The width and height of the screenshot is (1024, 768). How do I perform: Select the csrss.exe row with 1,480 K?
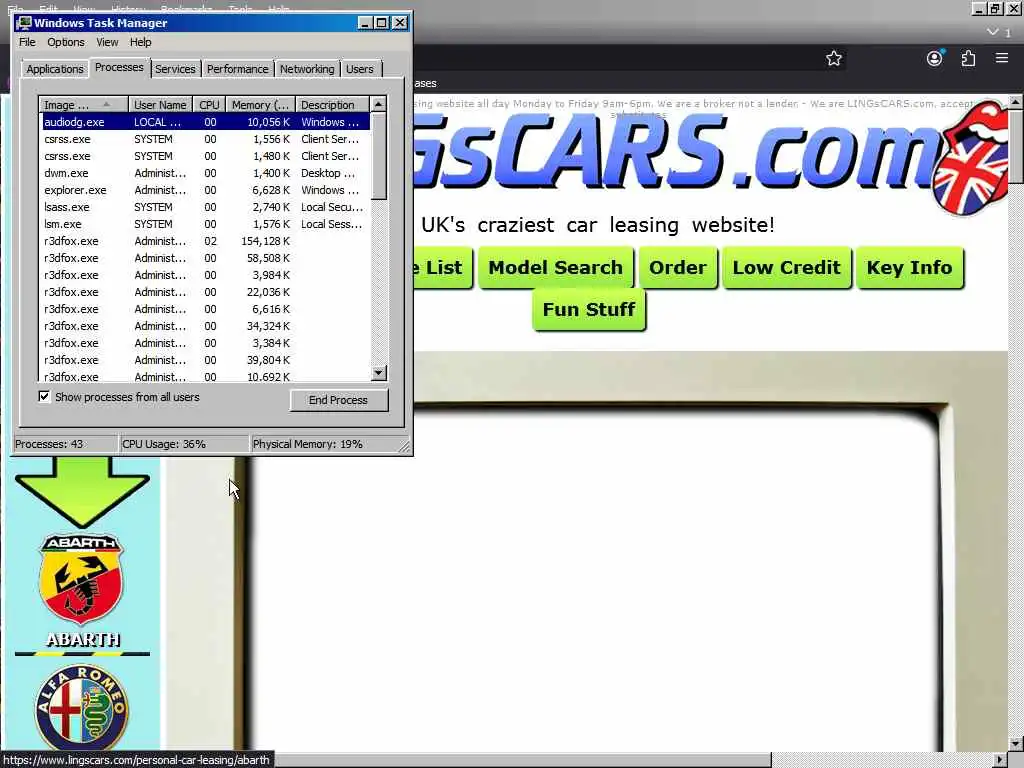click(x=204, y=156)
